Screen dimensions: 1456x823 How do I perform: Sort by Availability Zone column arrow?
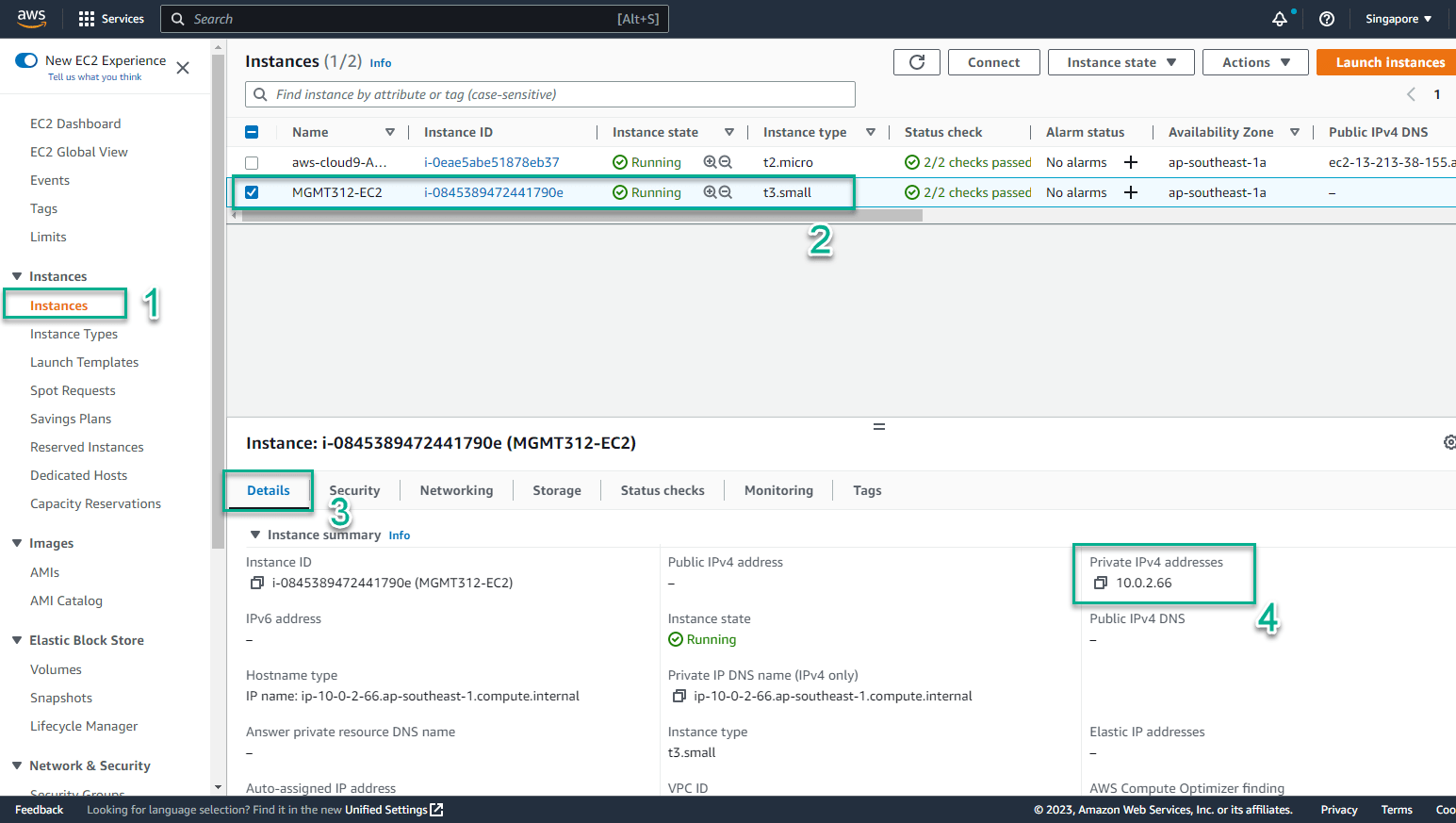(x=1295, y=132)
